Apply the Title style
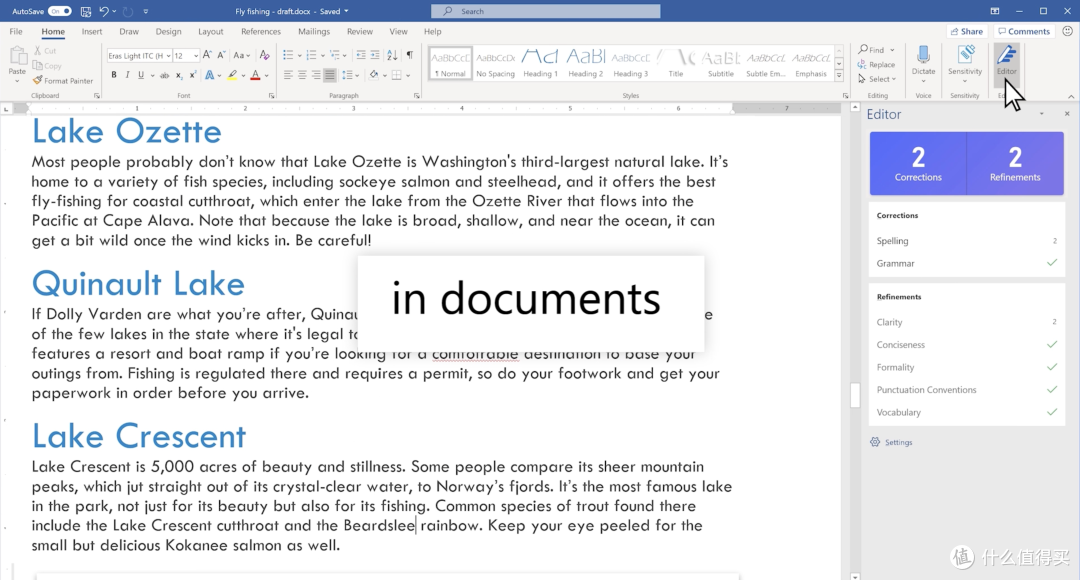 (676, 63)
